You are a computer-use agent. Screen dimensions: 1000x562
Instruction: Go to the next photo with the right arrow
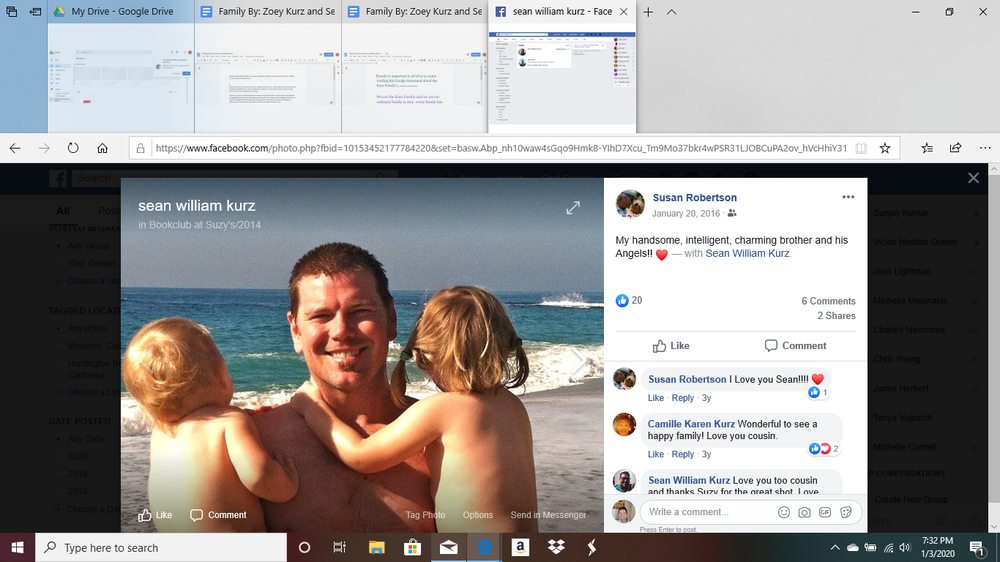coord(577,362)
